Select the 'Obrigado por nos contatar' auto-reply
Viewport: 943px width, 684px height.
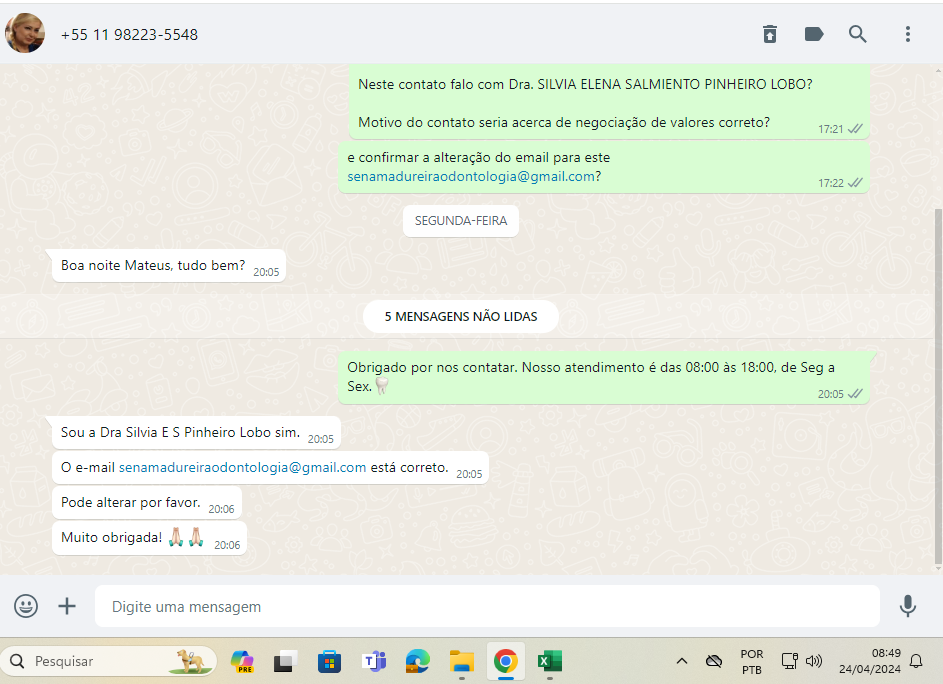point(604,377)
